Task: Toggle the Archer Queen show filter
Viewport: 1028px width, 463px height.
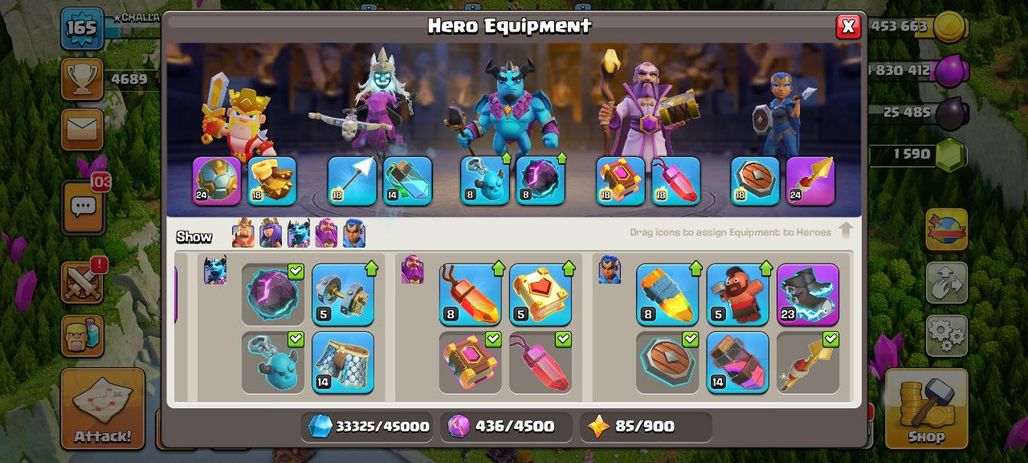Action: pyautogui.click(x=270, y=233)
